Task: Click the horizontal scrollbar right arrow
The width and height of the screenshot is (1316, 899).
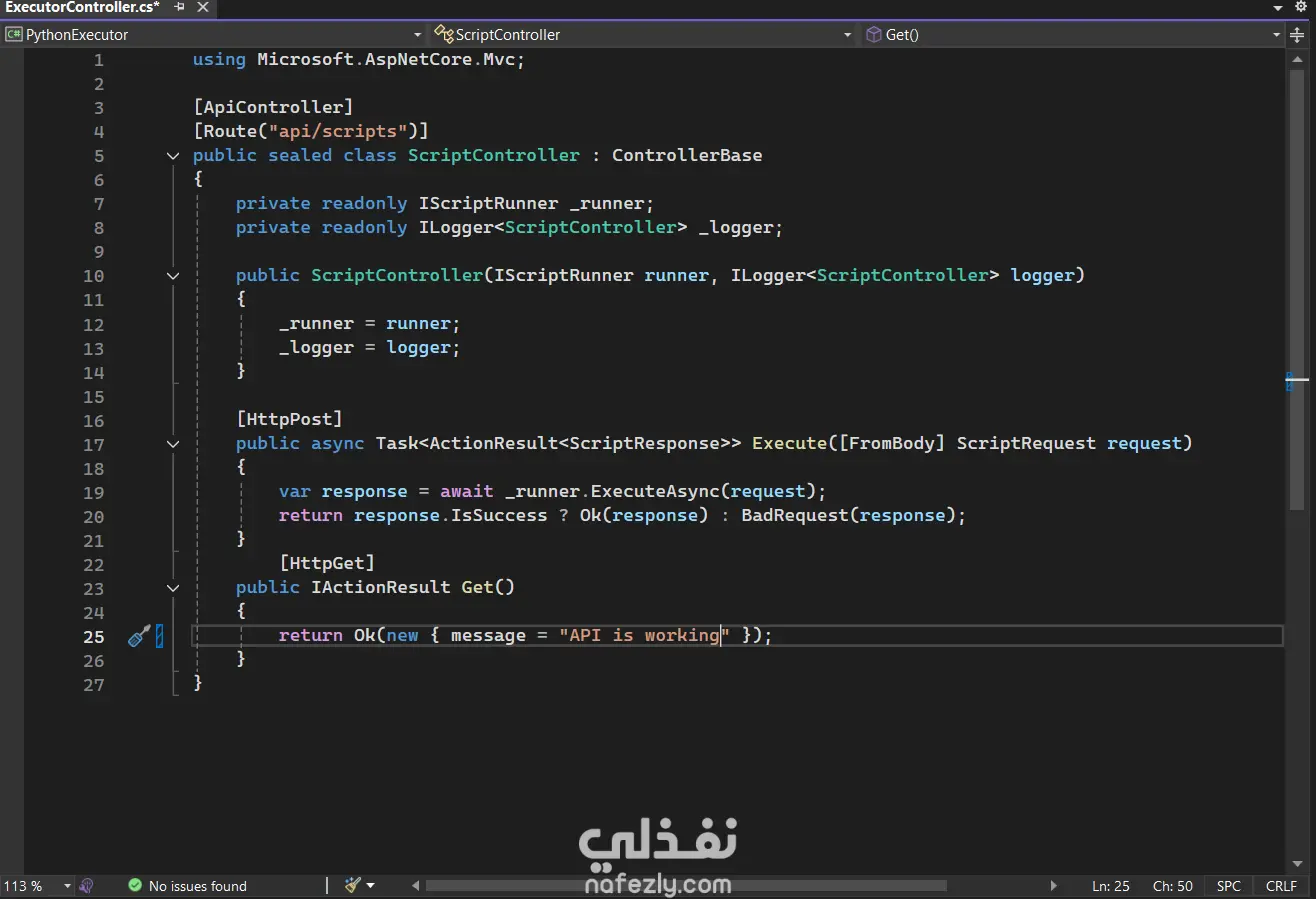Action: [x=1054, y=886]
